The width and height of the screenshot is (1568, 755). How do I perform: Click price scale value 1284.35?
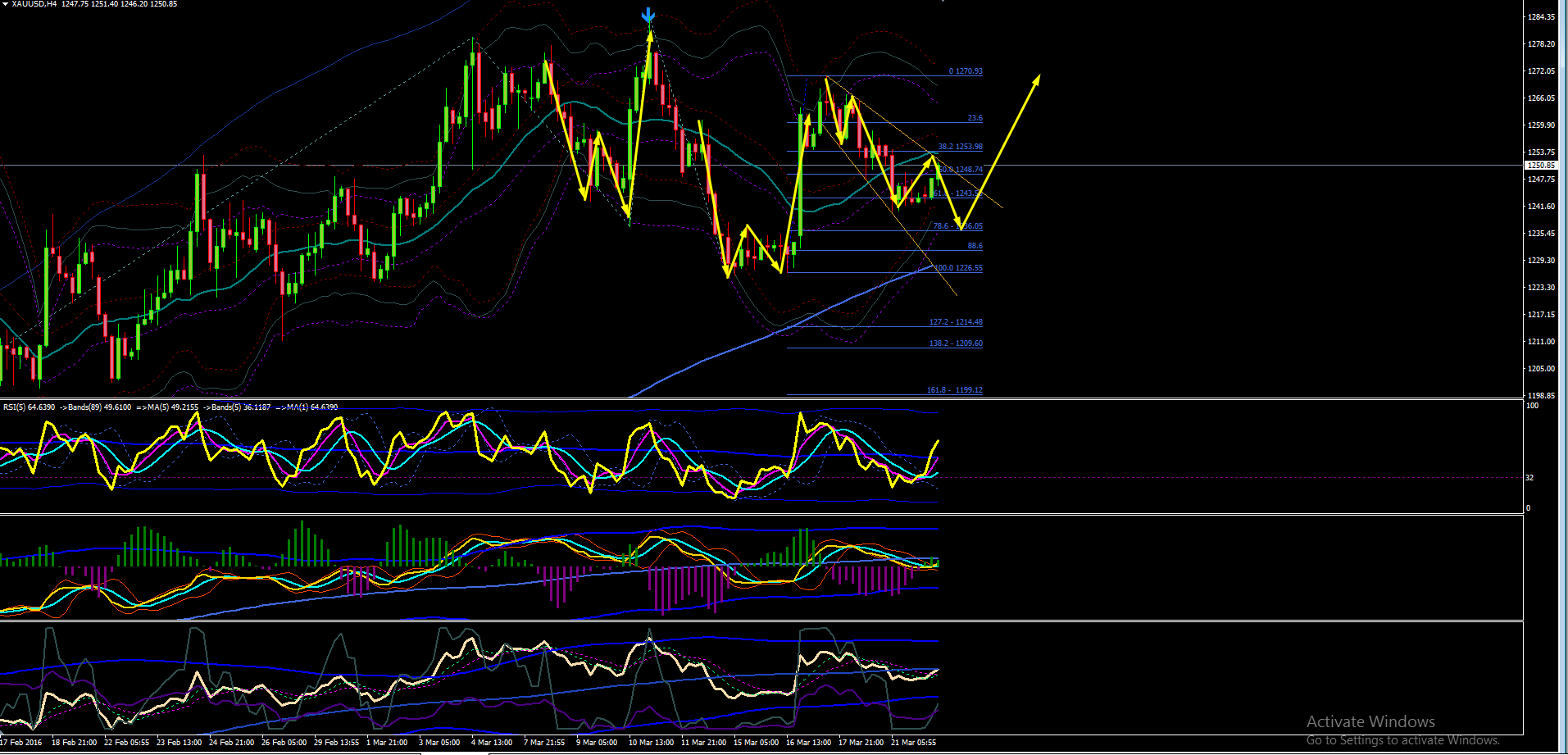coord(1542,17)
